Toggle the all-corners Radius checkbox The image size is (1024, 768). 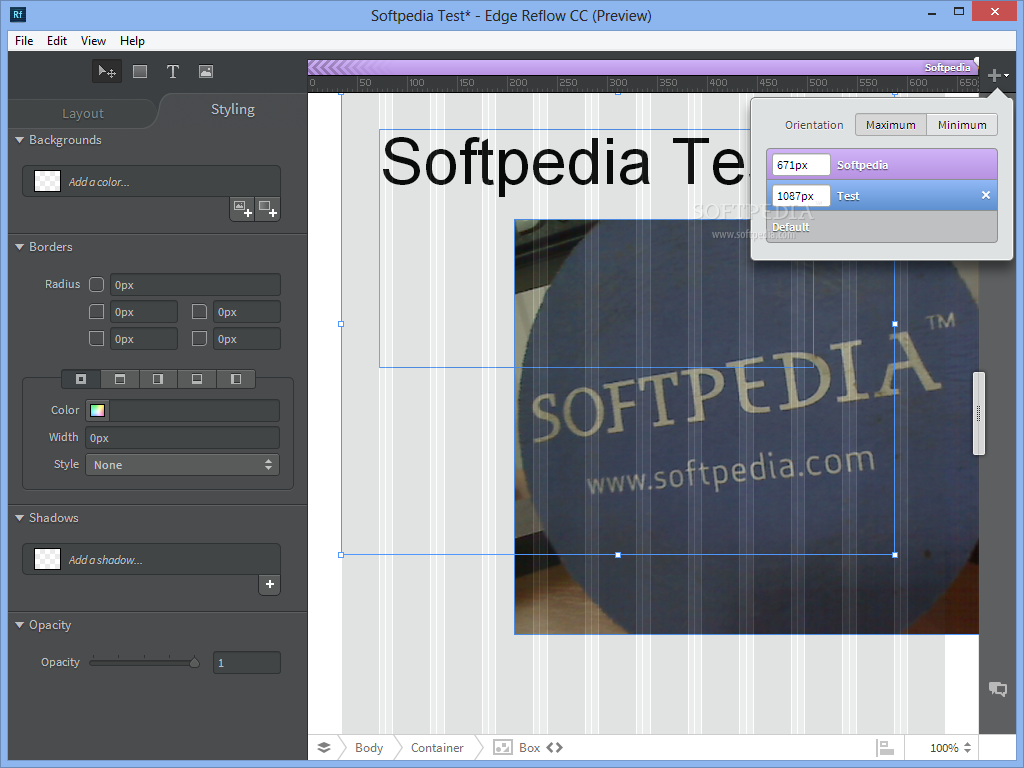(97, 285)
